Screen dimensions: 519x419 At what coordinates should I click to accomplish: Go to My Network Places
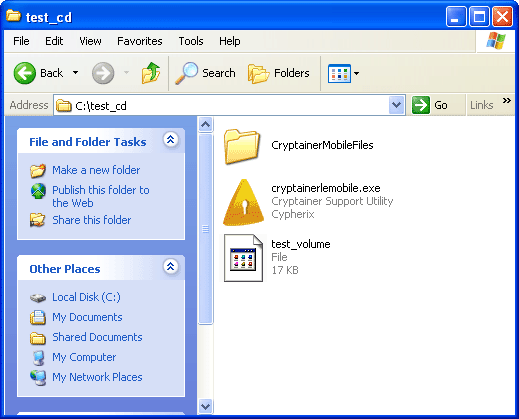pos(97,377)
